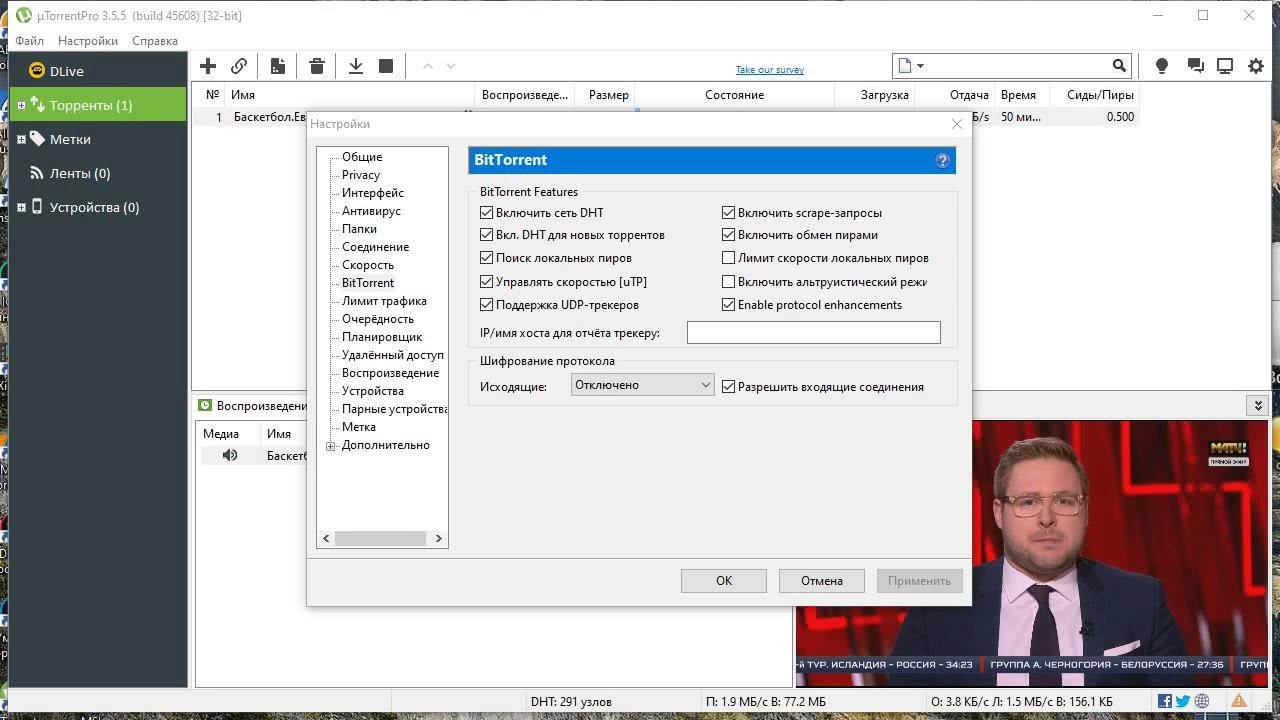Toggle Вкл. DHT для новых торрентов
The image size is (1280, 720).
[487, 235]
